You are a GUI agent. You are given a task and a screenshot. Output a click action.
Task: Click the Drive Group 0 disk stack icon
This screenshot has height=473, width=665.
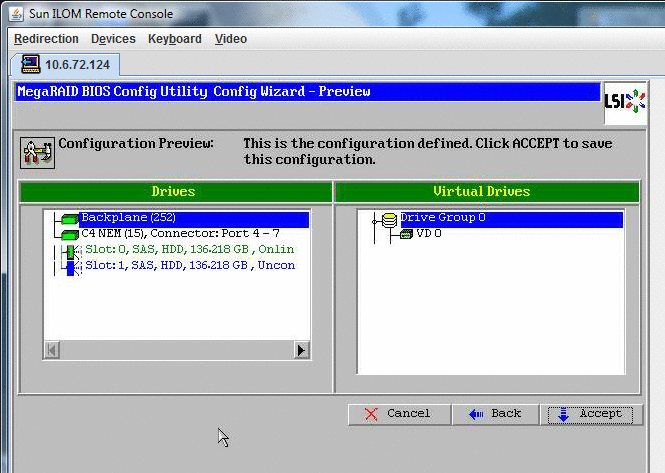[389, 220]
